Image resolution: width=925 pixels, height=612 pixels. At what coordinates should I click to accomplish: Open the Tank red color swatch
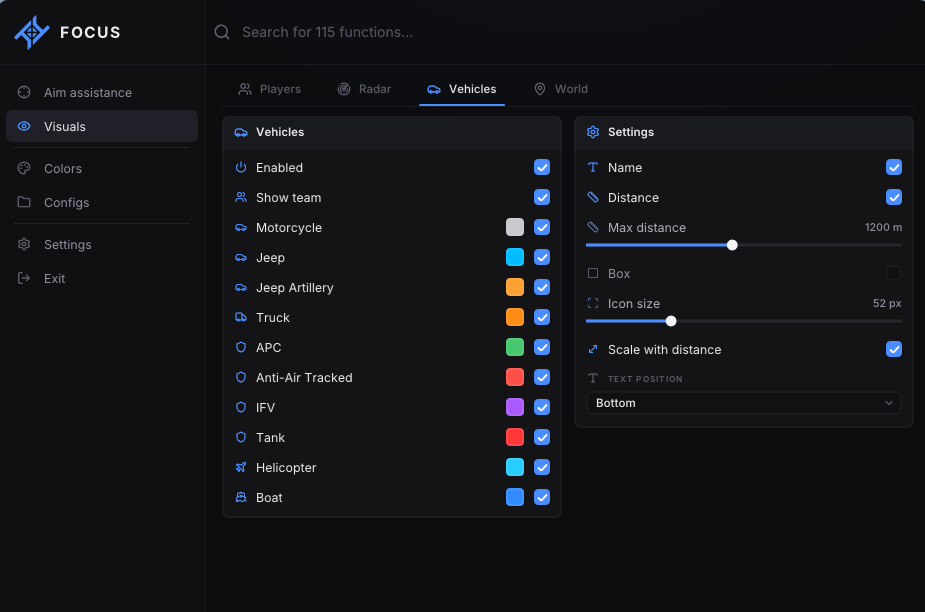pos(514,437)
